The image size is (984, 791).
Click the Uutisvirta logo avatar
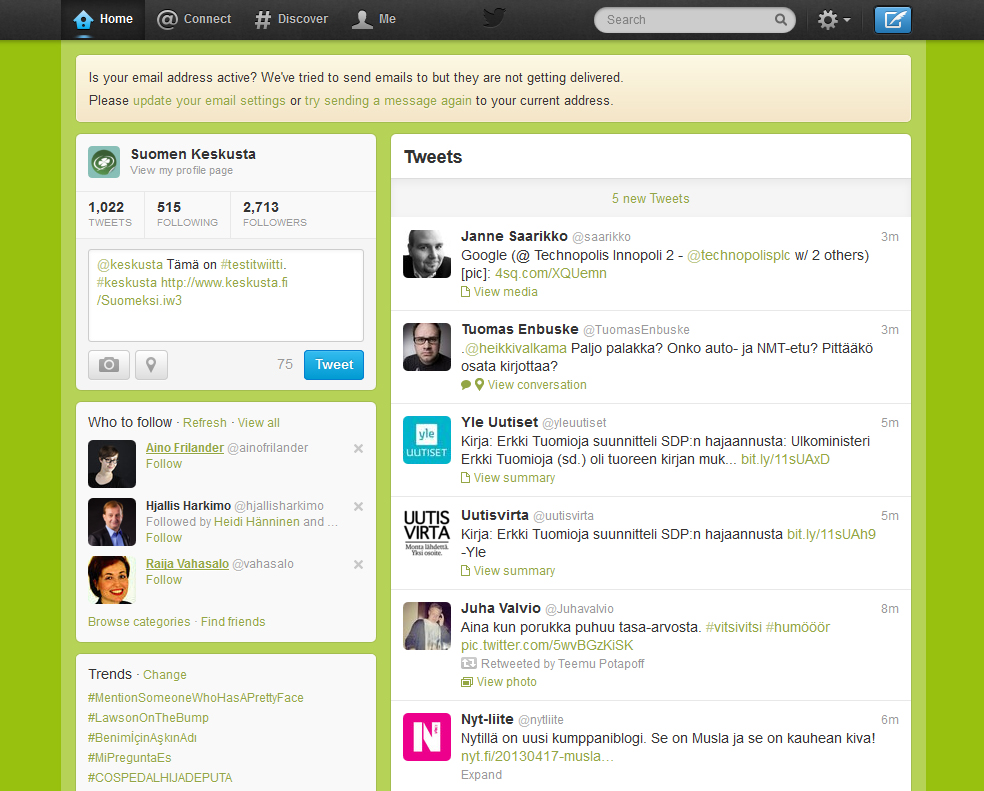pyautogui.click(x=427, y=532)
